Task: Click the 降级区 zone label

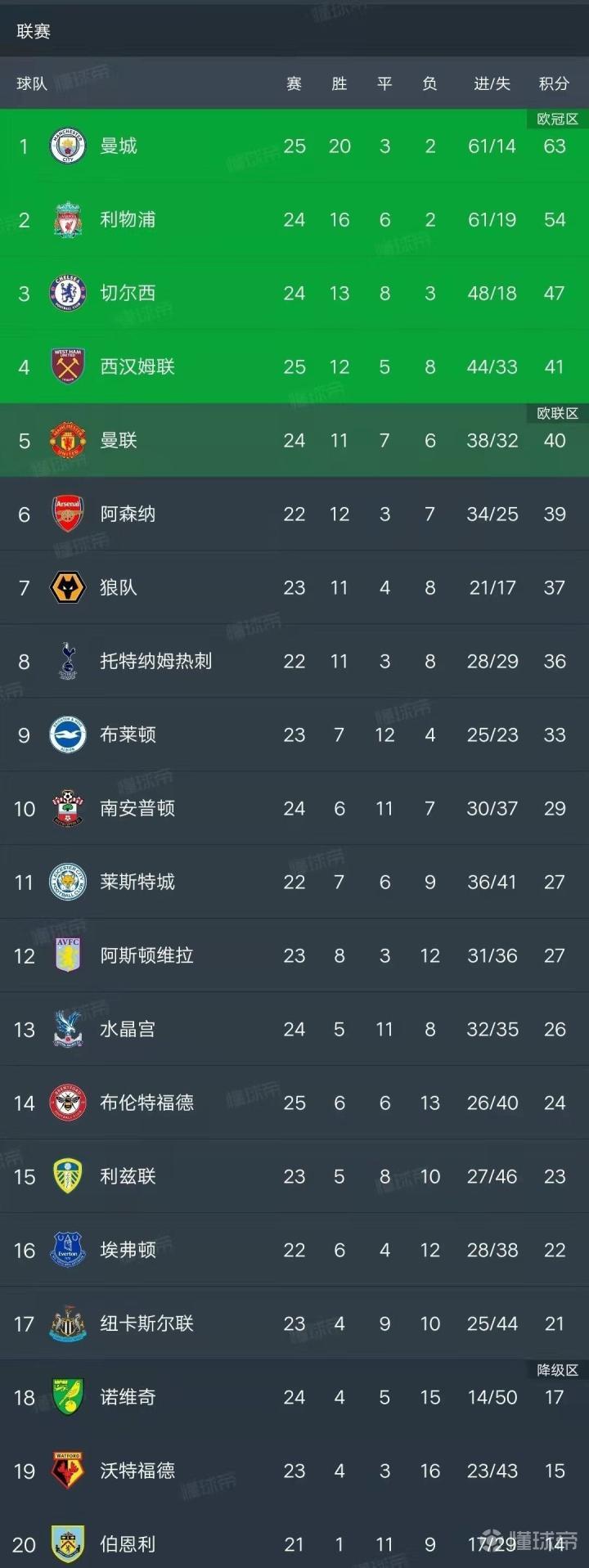Action: coord(557,1370)
